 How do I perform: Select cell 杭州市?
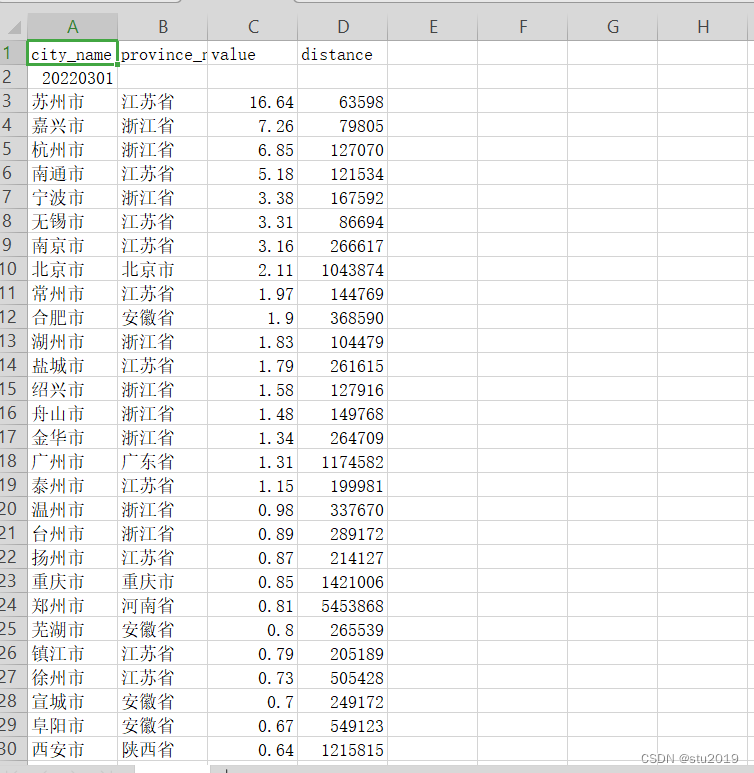[x=72, y=149]
